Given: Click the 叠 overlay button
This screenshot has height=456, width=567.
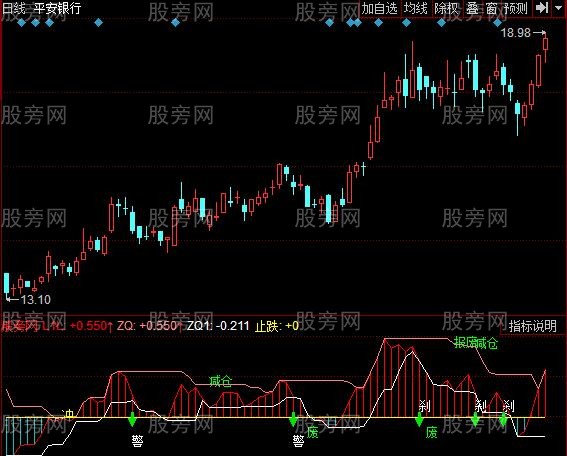Looking at the screenshot, I should tap(472, 8).
